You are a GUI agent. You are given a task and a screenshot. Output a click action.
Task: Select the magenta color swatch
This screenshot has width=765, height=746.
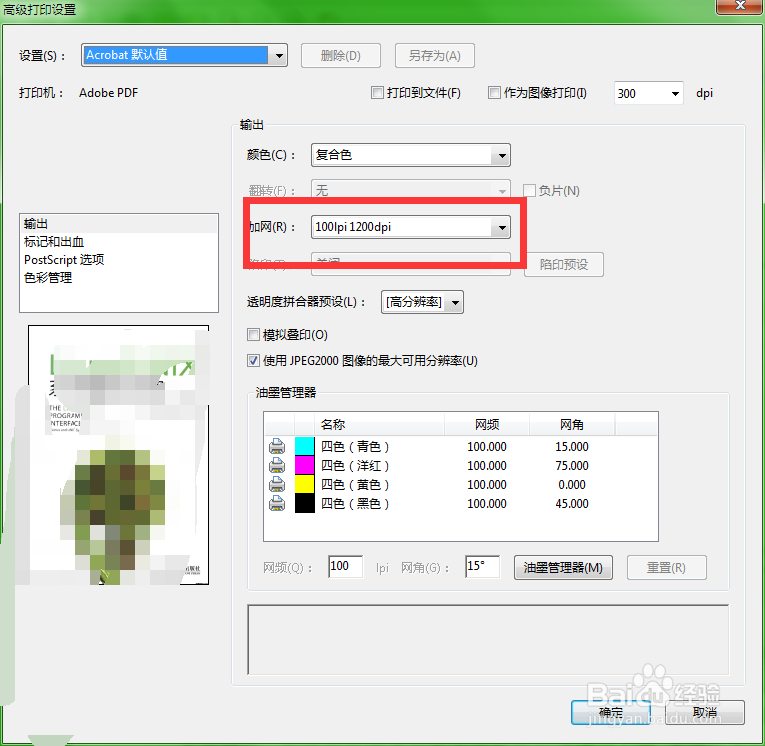tap(305, 465)
